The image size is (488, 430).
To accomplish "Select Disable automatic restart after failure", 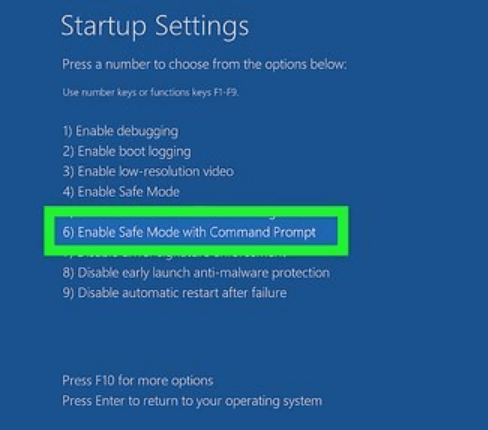I will 174,293.
